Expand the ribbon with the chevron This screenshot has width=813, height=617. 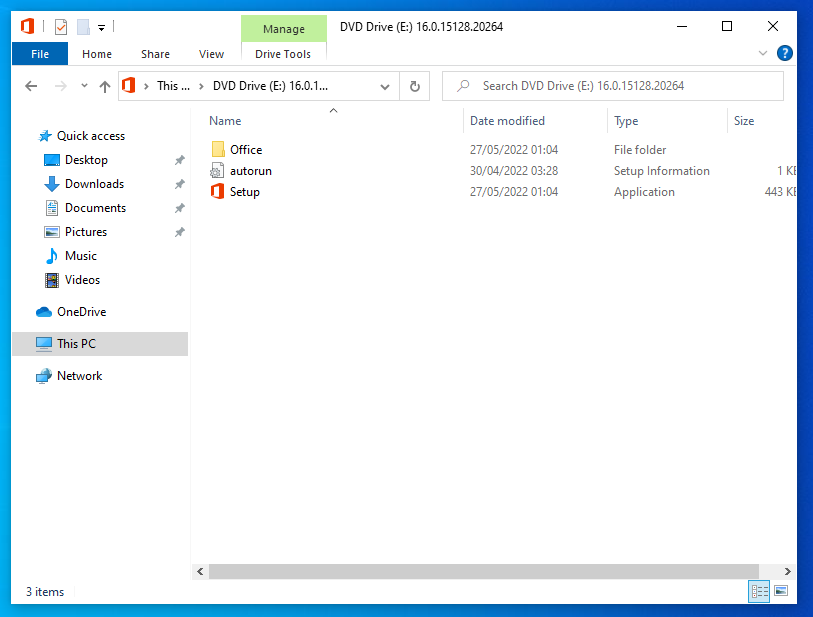coord(763,53)
